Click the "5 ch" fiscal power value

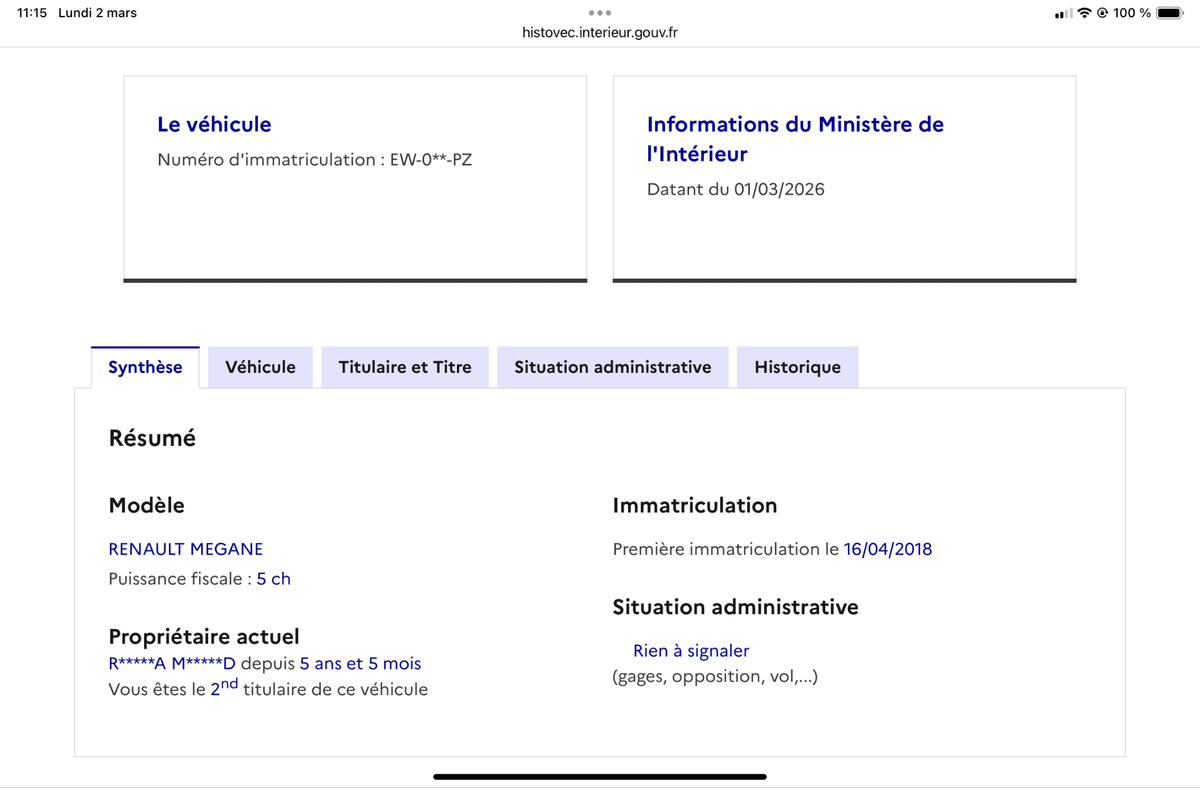[x=274, y=578]
